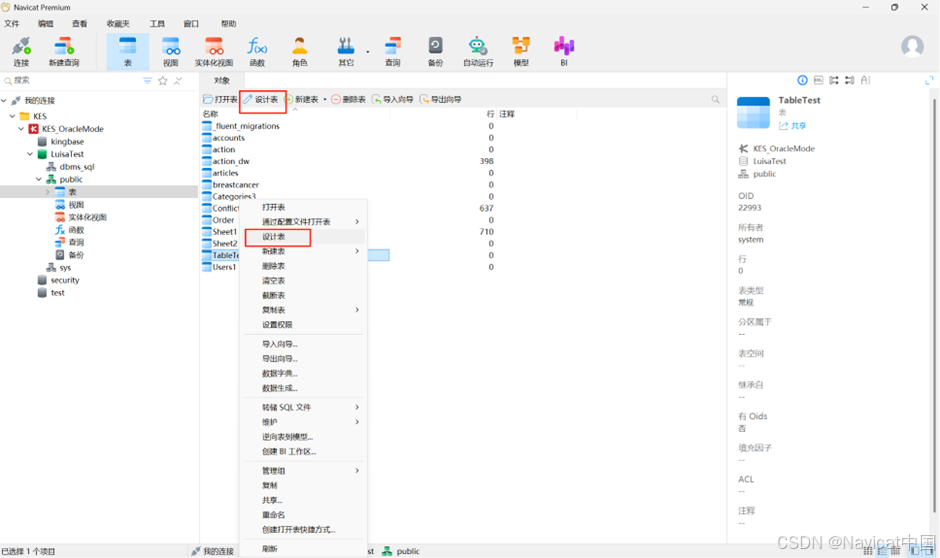Click the info icon atop right panel
The height and width of the screenshot is (558, 940).
(802, 80)
